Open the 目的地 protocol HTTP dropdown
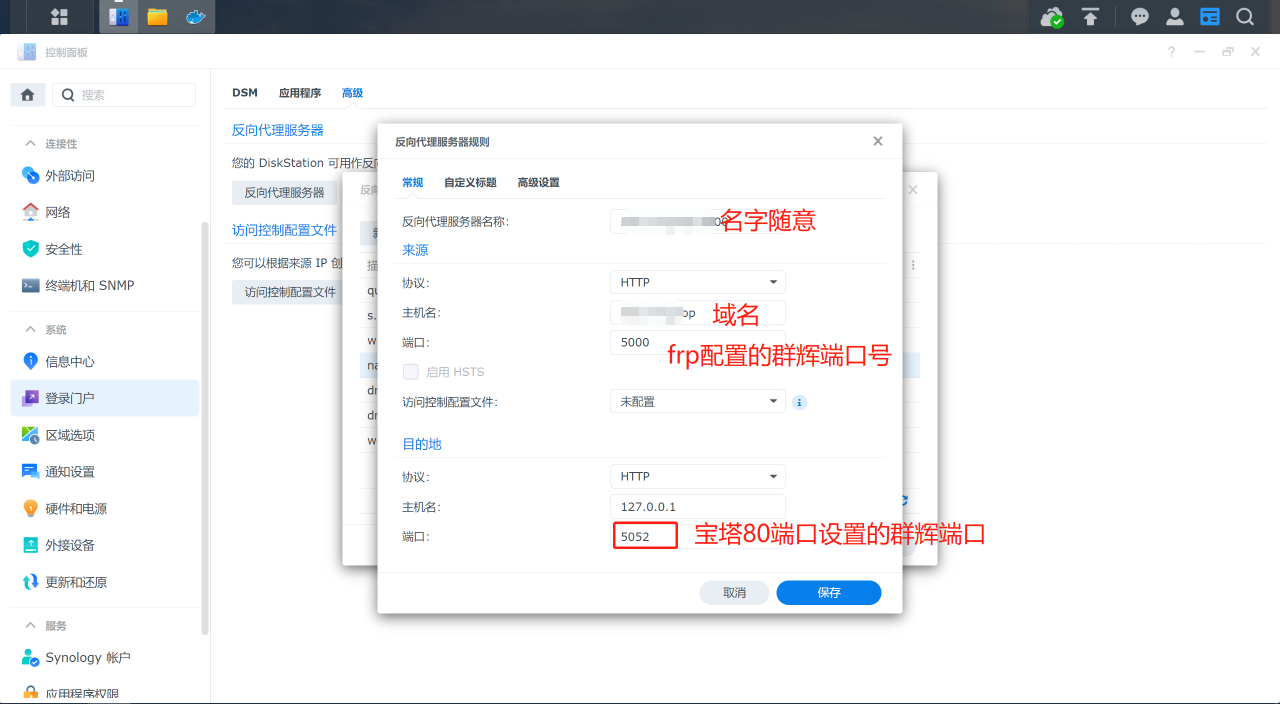The image size is (1280, 704). coord(697,476)
